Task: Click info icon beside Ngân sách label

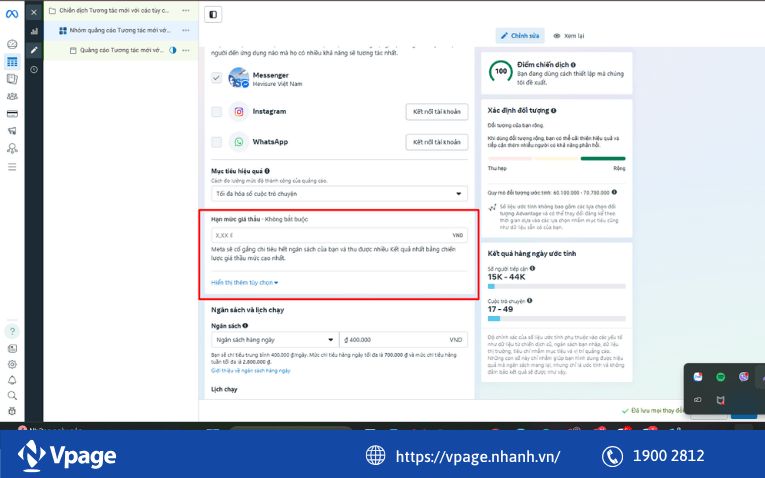Action: pyautogui.click(x=245, y=325)
